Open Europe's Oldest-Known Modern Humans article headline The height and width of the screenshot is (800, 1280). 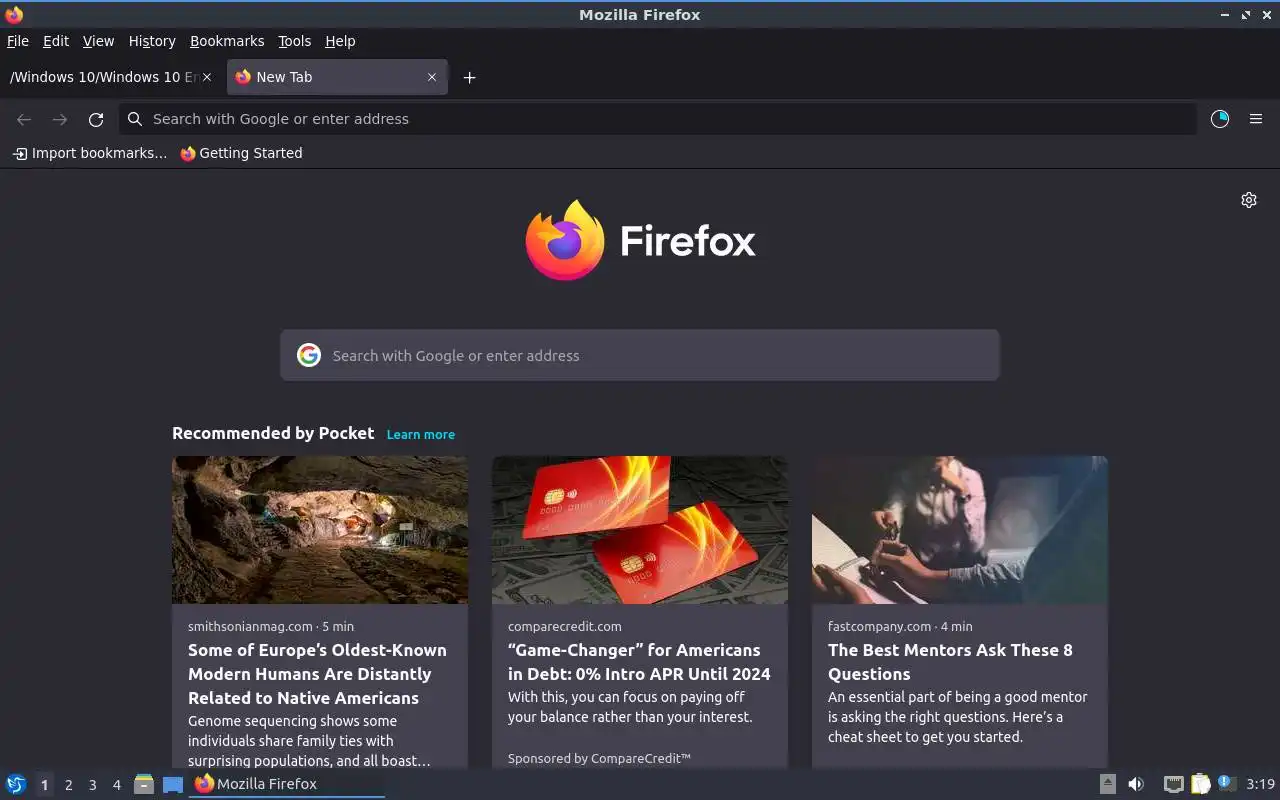point(317,674)
